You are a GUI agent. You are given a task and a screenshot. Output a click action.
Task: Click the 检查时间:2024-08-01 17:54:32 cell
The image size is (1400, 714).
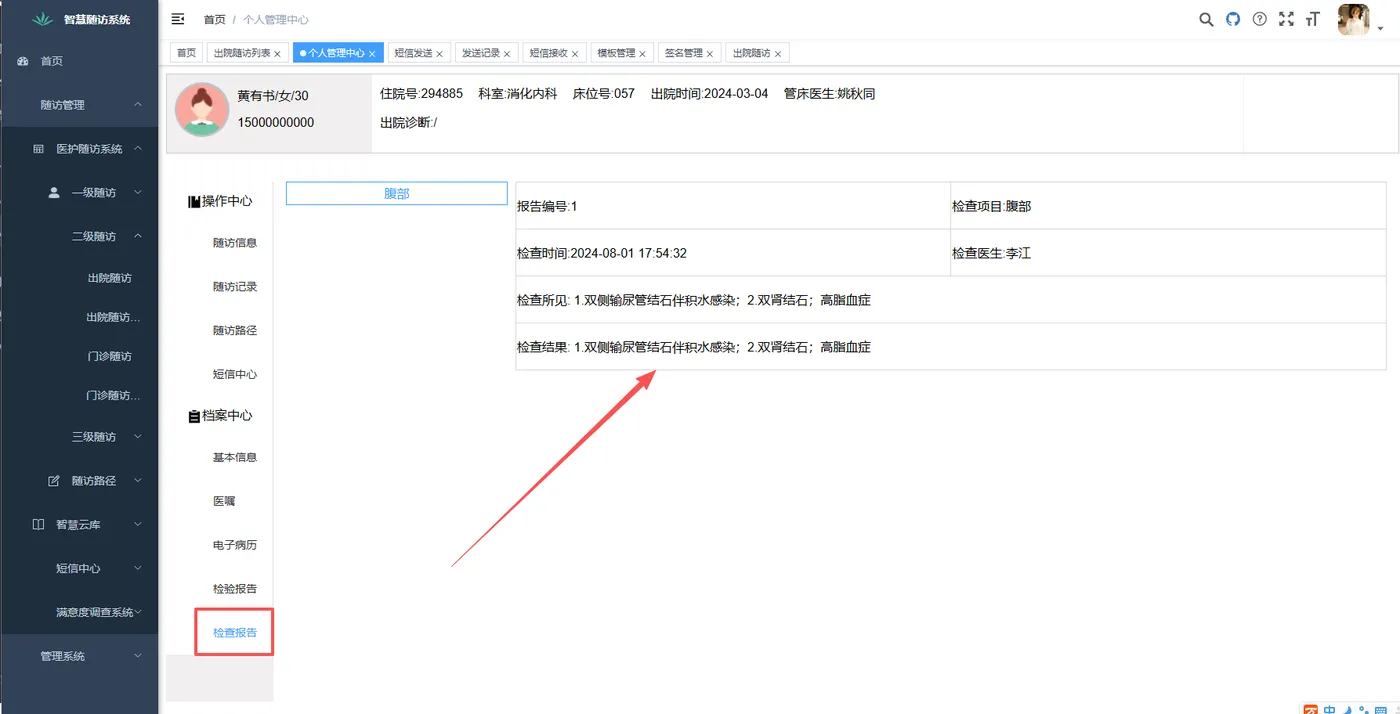pos(733,253)
